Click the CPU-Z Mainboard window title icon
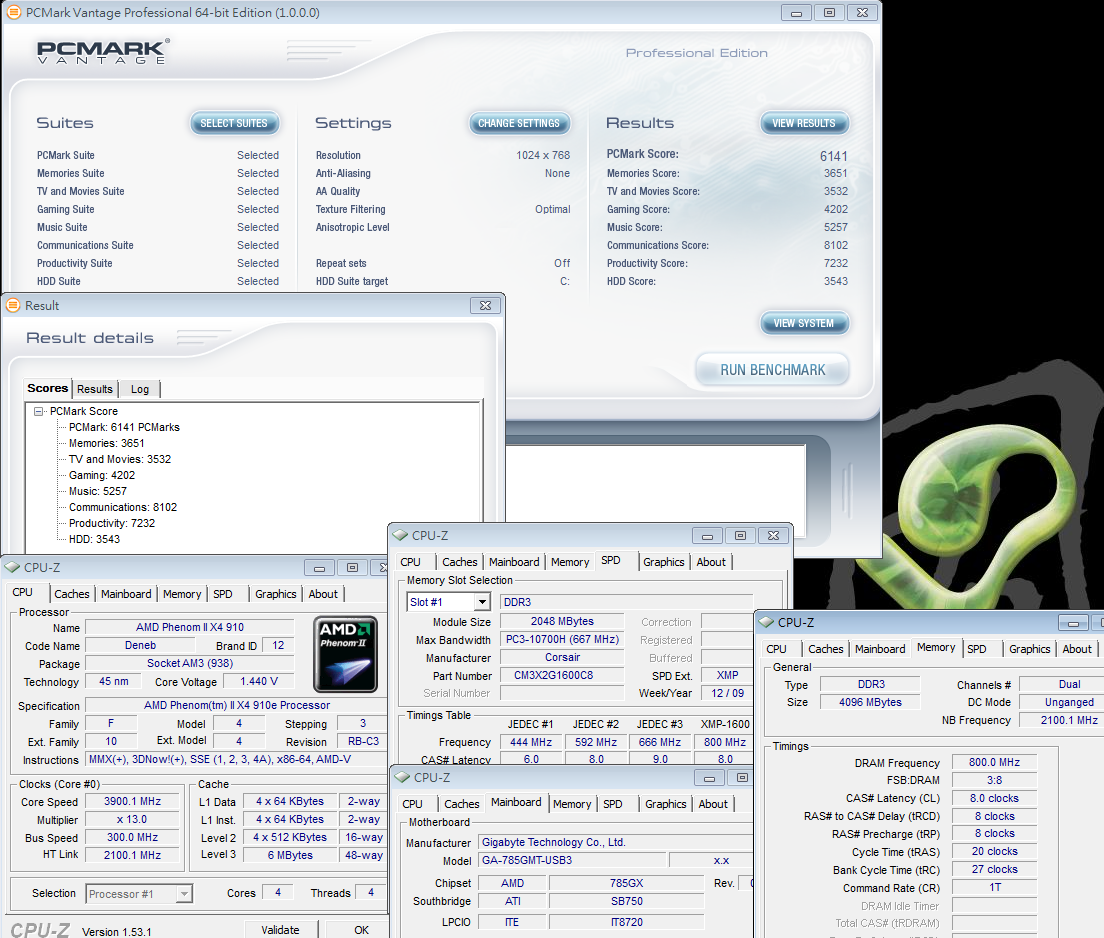The width and height of the screenshot is (1104, 938). (403, 777)
